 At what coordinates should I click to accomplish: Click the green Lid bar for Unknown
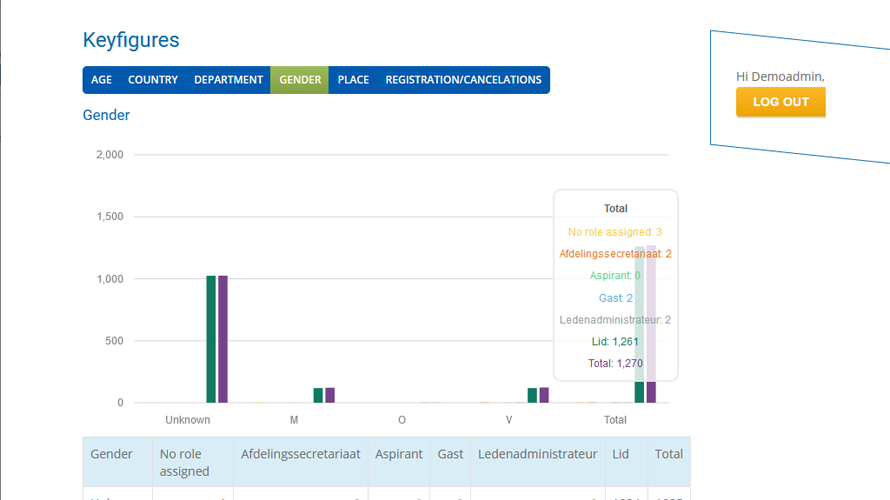[x=211, y=340]
